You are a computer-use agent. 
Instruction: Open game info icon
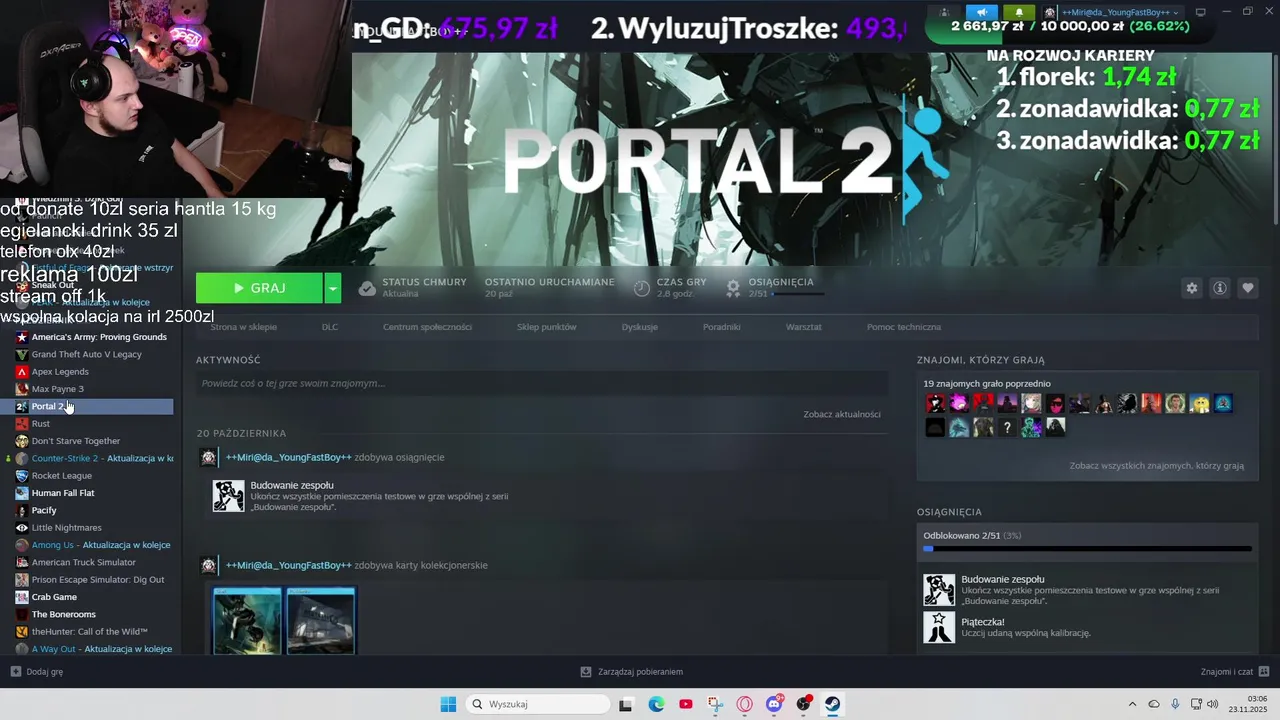(x=1220, y=288)
